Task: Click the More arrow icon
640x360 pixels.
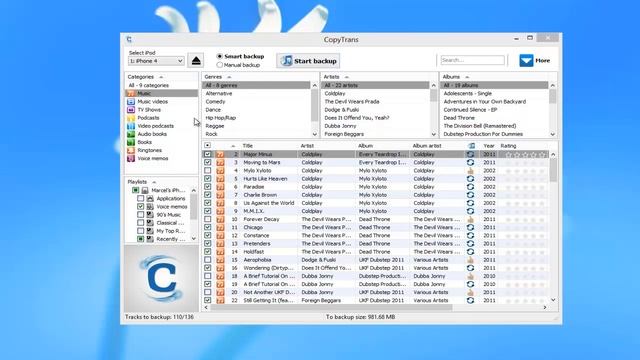Action: 526,60
